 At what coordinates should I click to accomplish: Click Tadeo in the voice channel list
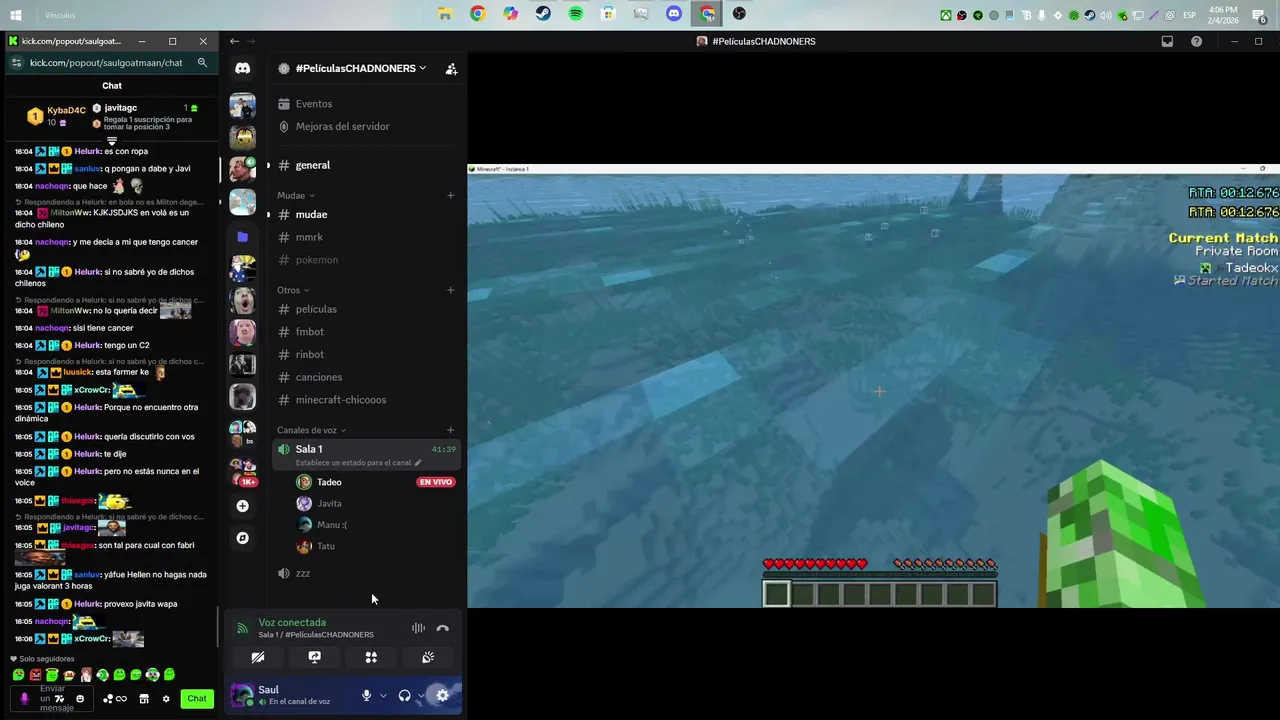point(329,482)
